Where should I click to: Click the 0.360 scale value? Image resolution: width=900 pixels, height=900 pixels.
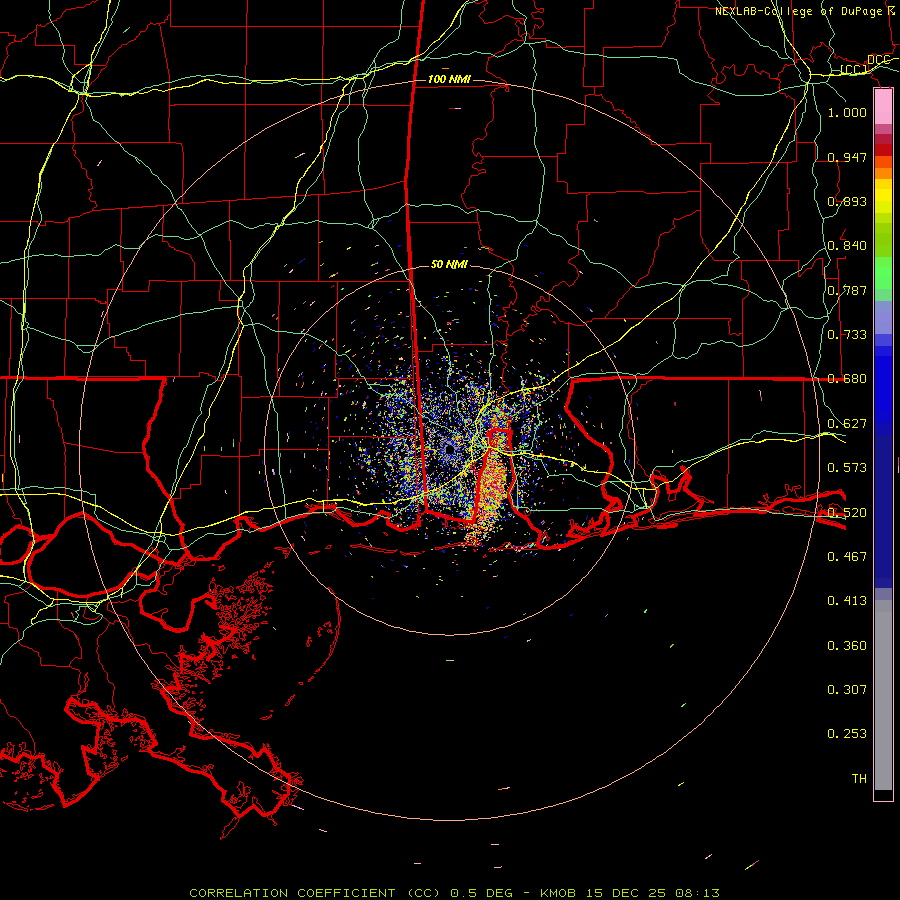(847, 645)
